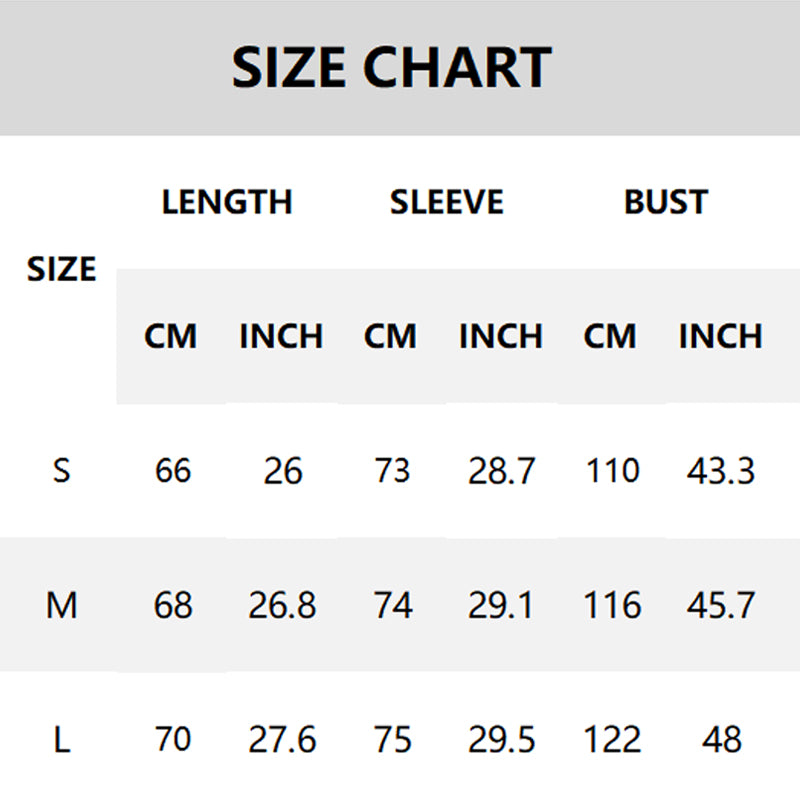Select the SLEEVE column header

(446, 202)
